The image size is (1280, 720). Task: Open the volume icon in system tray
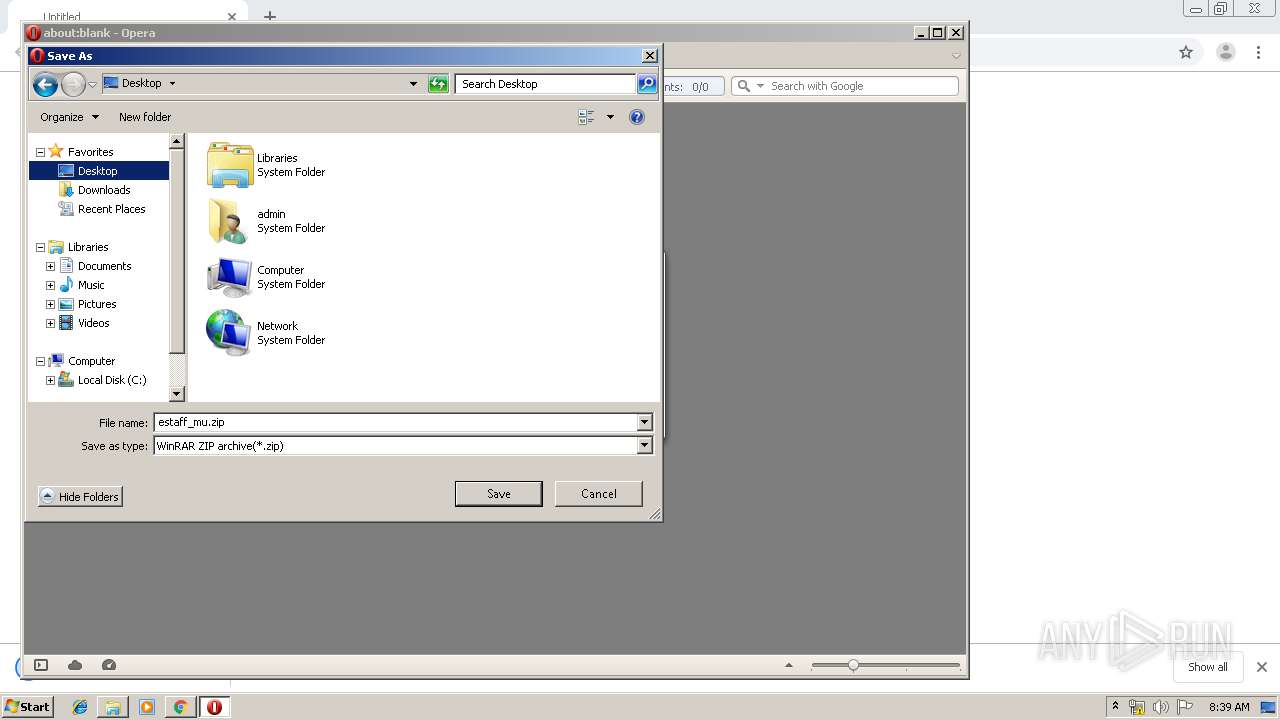click(1161, 707)
